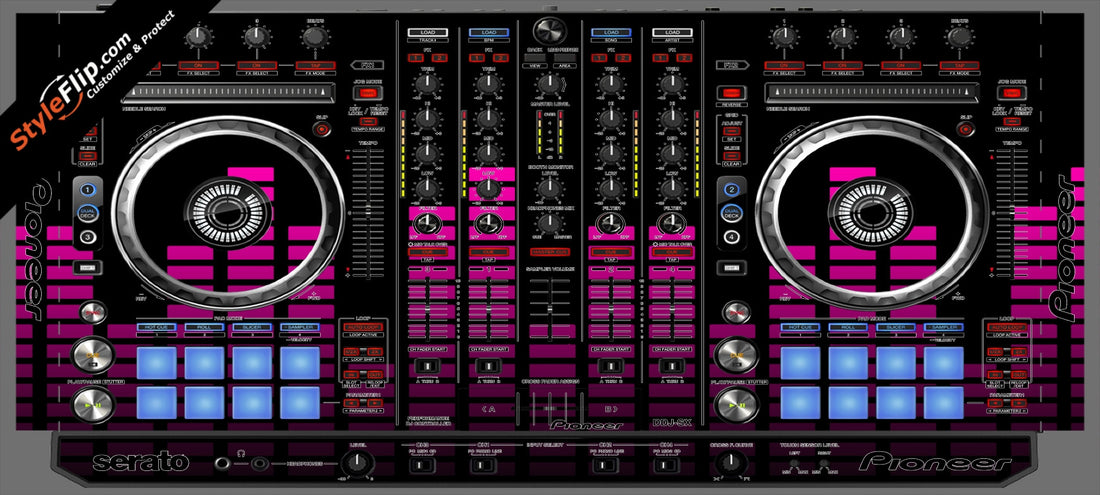Click the Booth Monitor Level knob
This screenshot has width=1100, height=495.
pos(549,189)
